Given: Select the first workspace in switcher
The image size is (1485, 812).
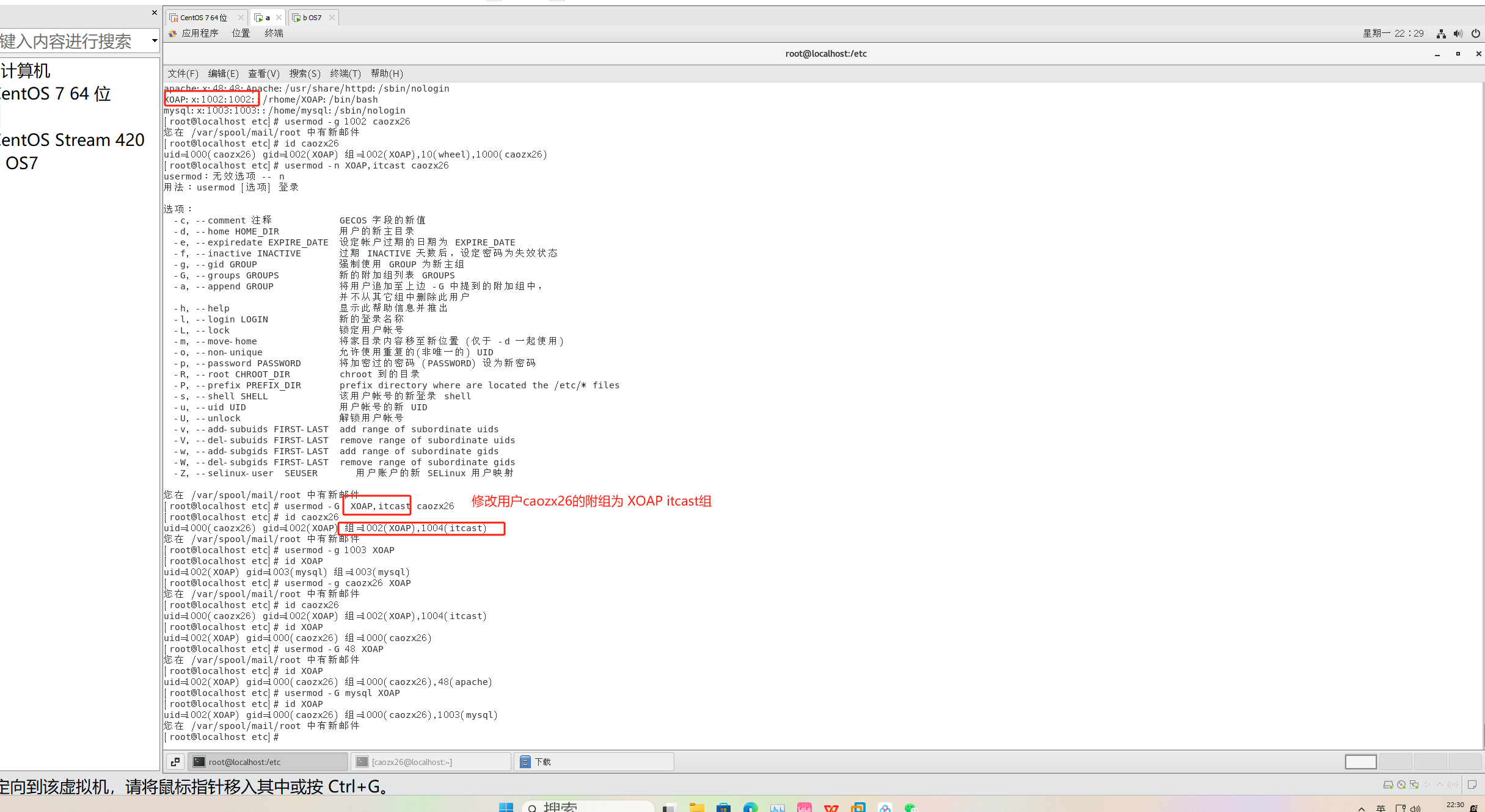Looking at the screenshot, I should coord(1360,762).
